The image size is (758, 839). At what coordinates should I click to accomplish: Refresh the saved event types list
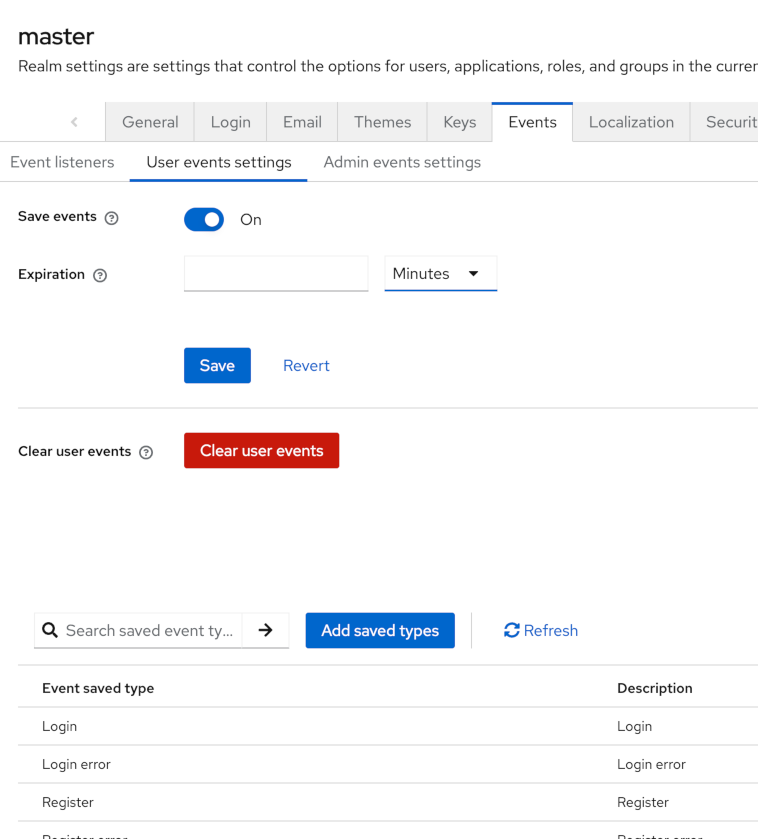(x=541, y=630)
